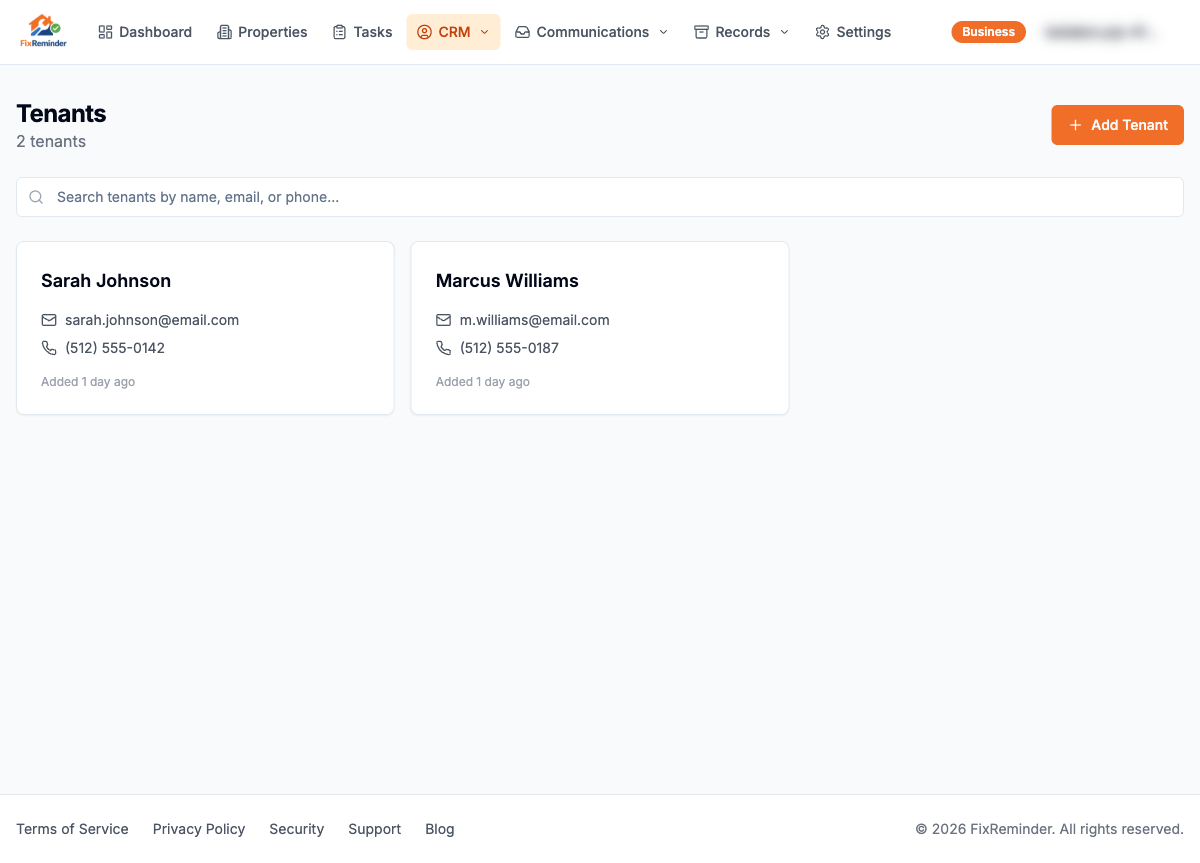The height and width of the screenshot is (863, 1200).
Task: Click m.williams@email.com address
Action: click(x=534, y=320)
